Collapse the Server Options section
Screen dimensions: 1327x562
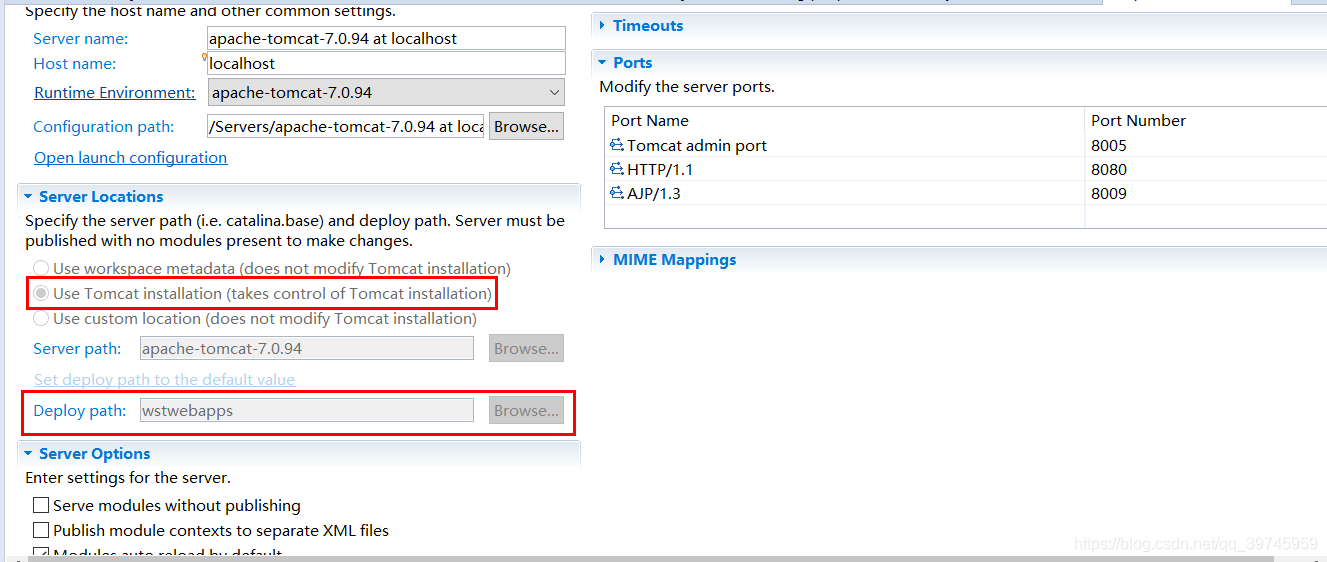[x=29, y=454]
